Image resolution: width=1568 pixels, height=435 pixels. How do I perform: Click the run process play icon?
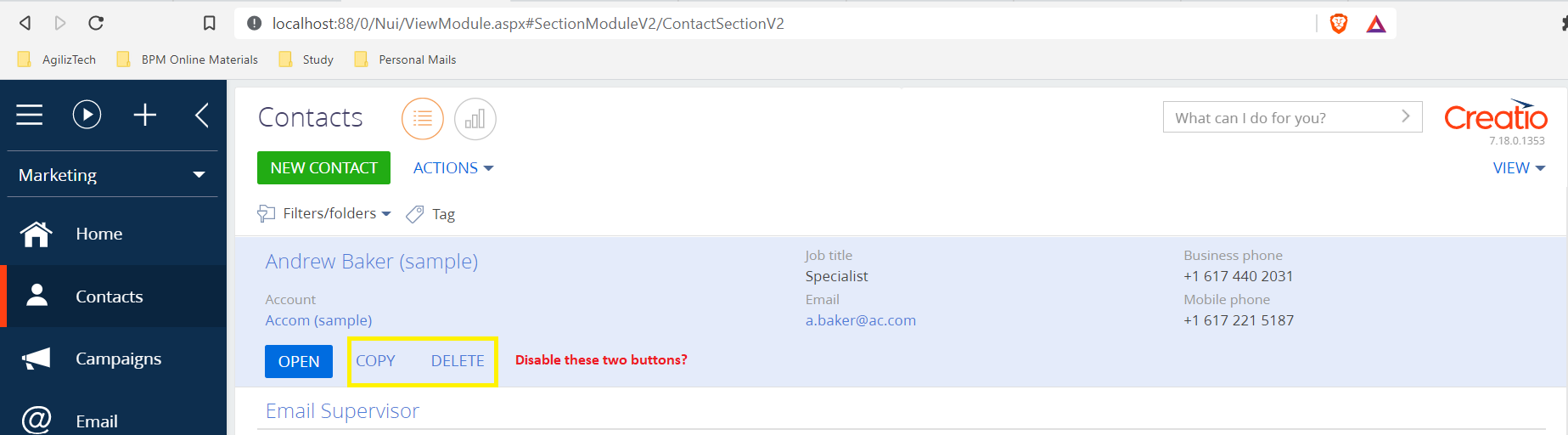87,115
